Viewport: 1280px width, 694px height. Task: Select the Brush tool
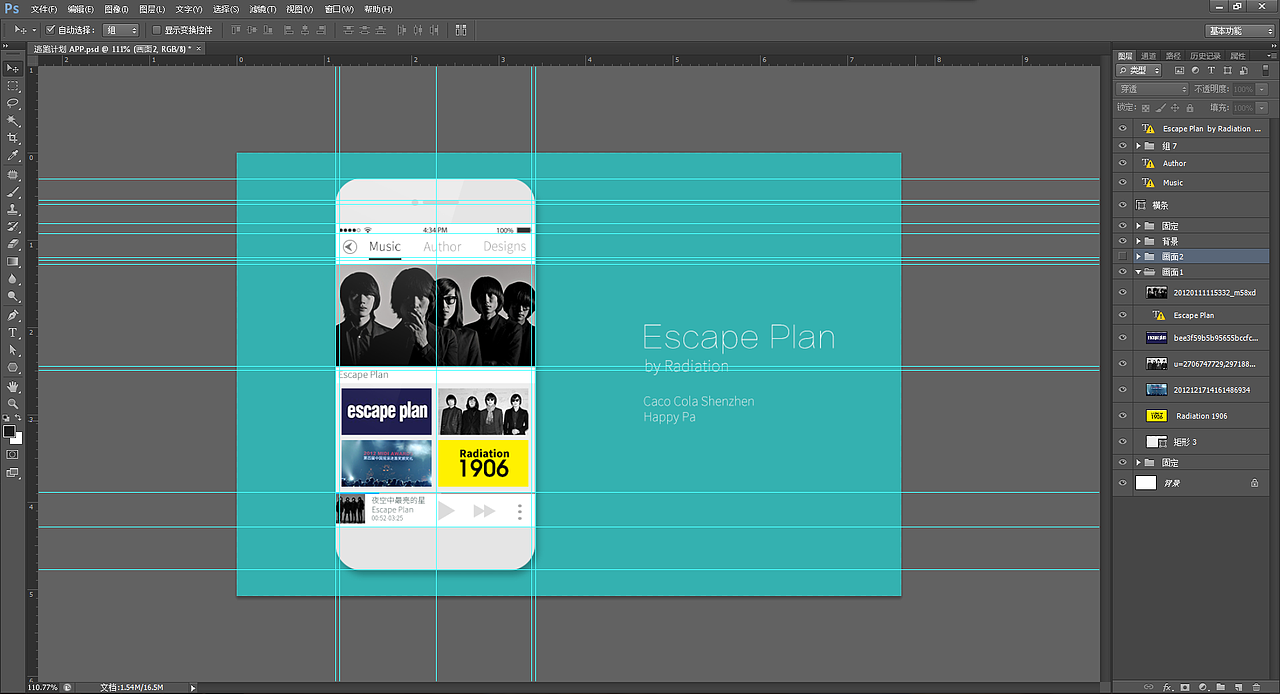tap(13, 191)
